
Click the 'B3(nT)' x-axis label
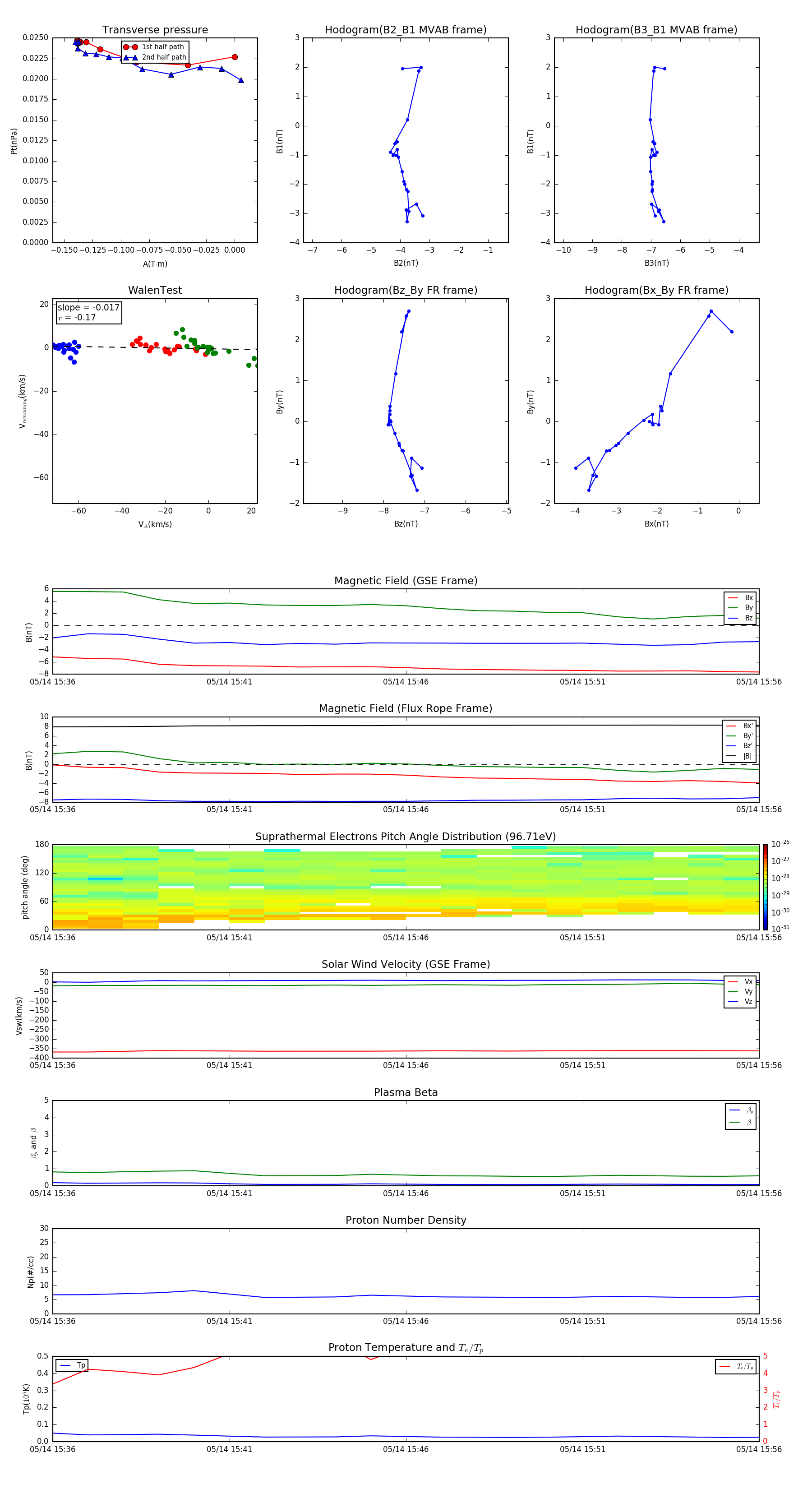(656, 264)
